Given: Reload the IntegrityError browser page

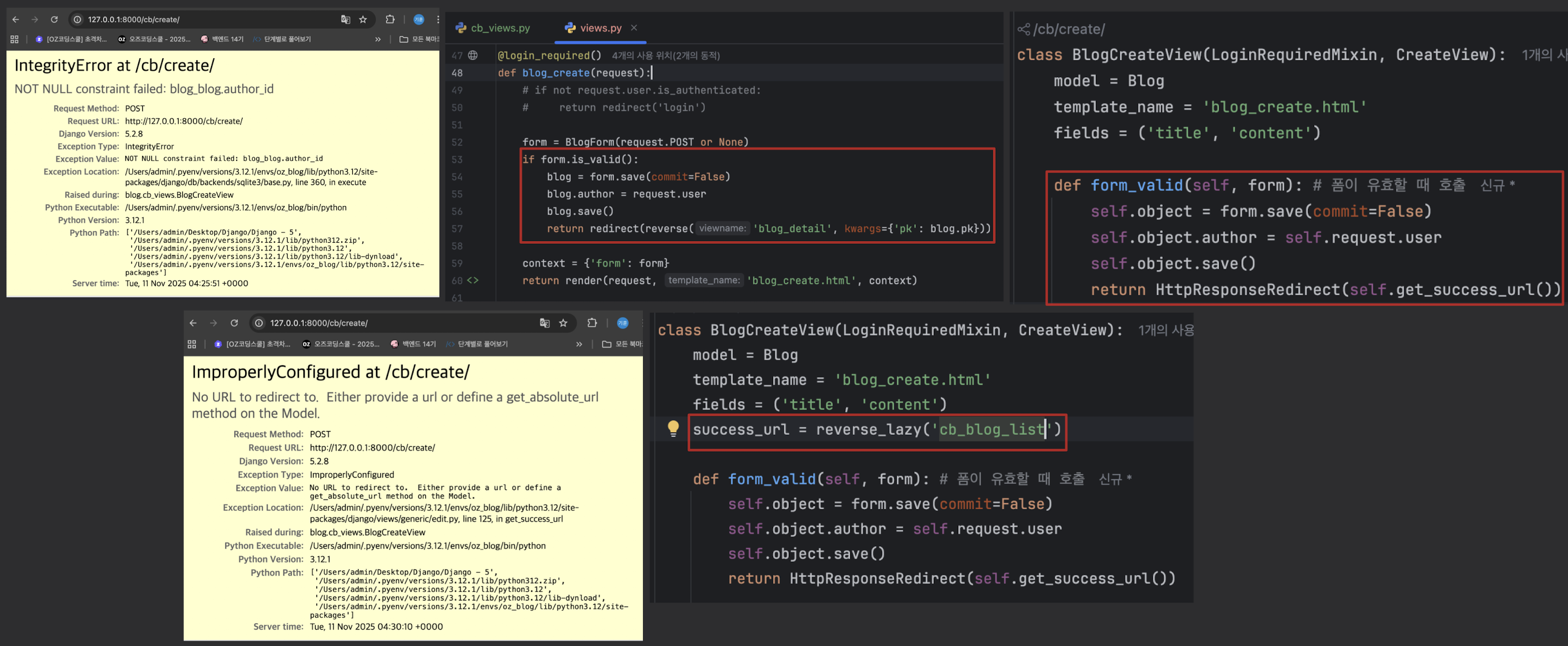Looking at the screenshot, I should point(54,20).
